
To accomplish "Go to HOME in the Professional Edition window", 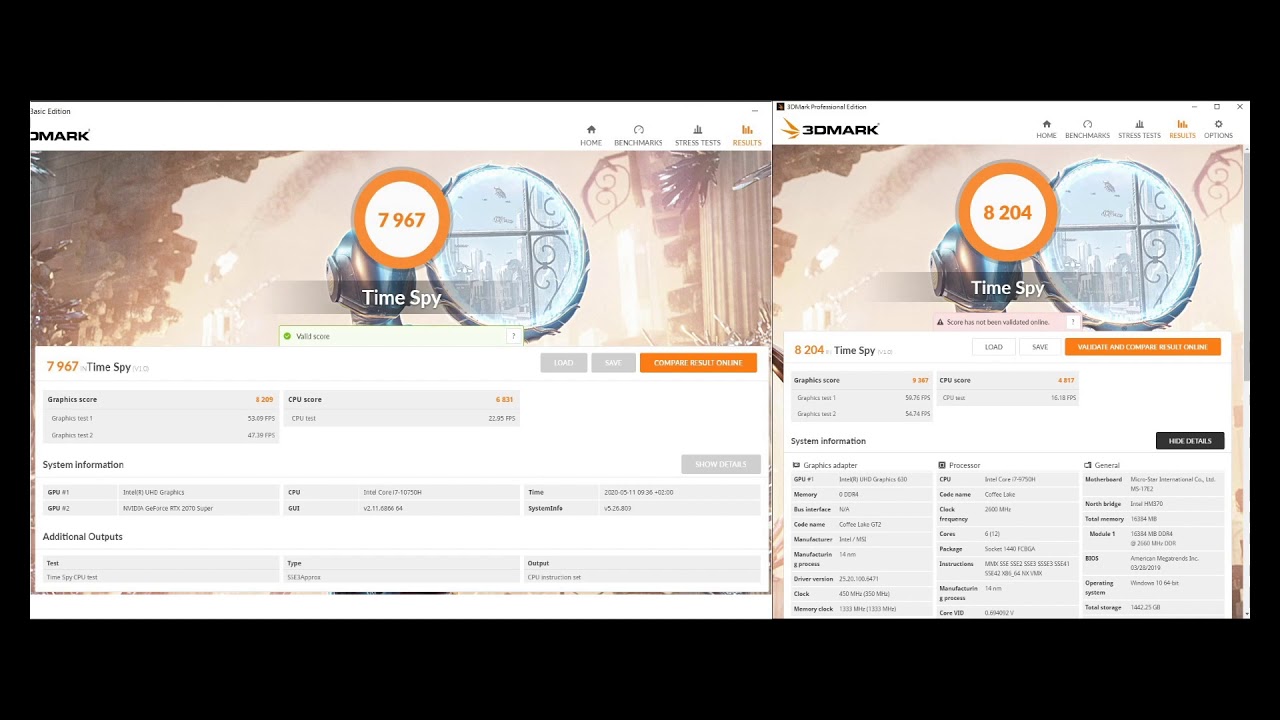I will (x=1046, y=129).
